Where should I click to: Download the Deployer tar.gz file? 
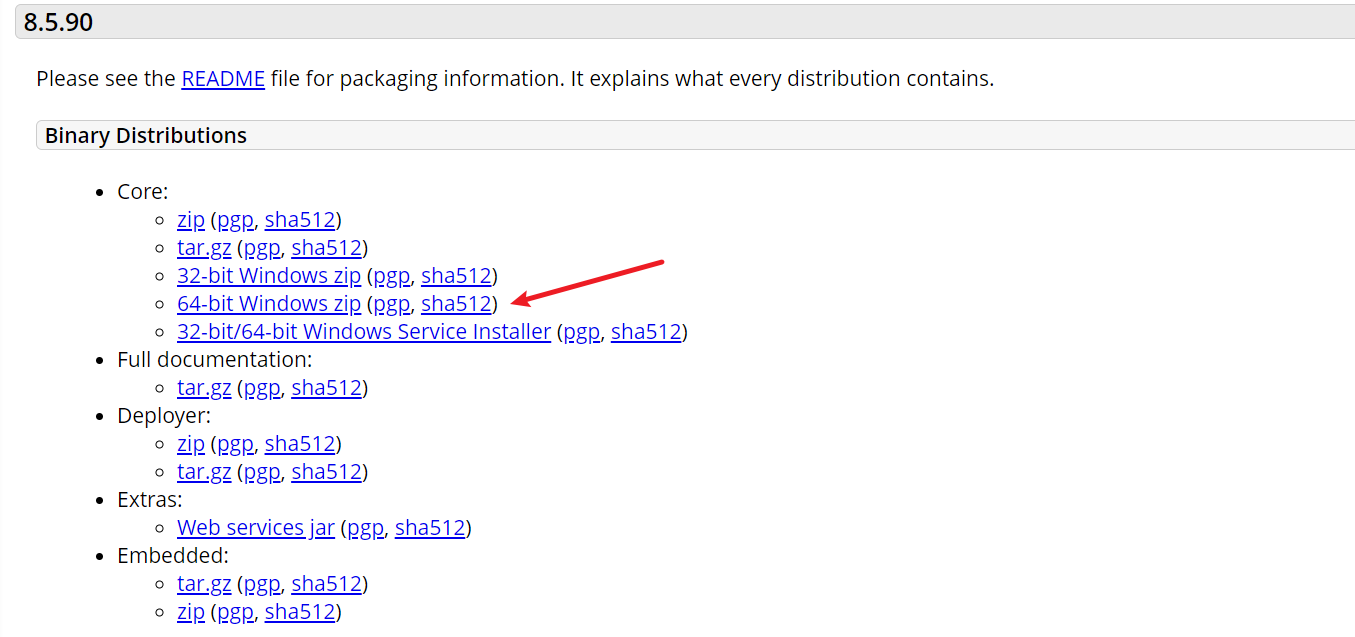click(204, 472)
